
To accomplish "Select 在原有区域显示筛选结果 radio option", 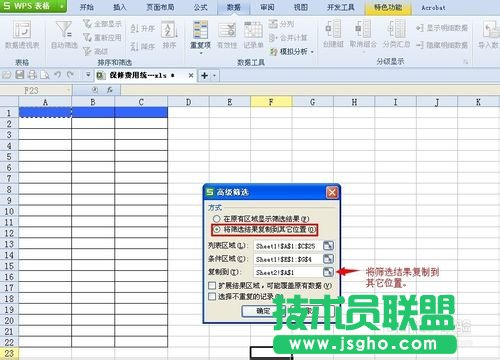I will click(217, 219).
